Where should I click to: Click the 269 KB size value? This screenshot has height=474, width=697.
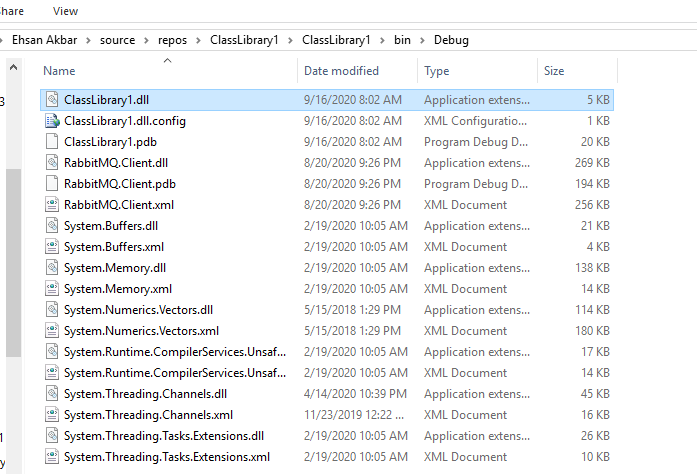(592, 162)
